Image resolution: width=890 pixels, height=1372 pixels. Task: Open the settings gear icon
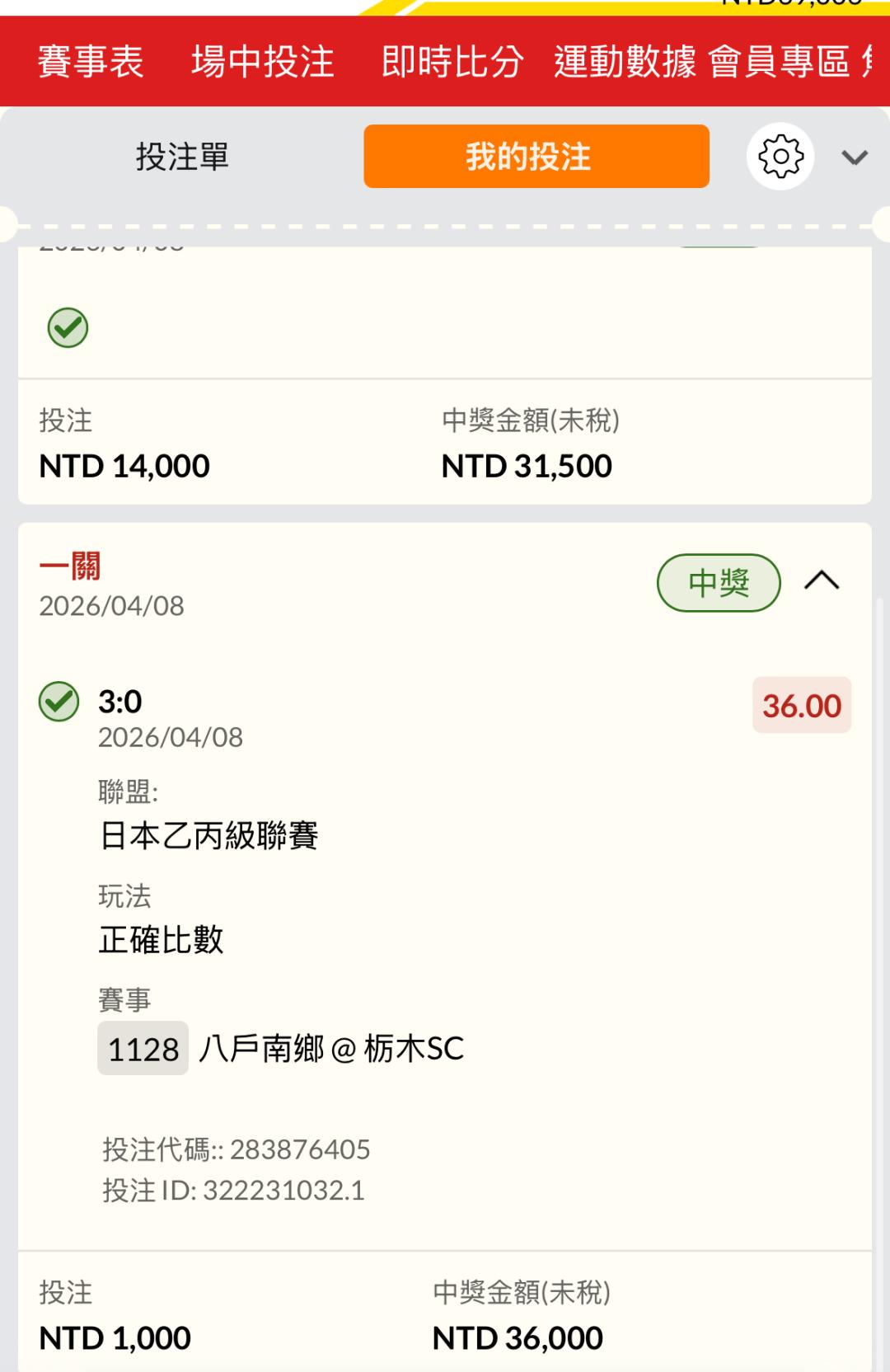780,157
